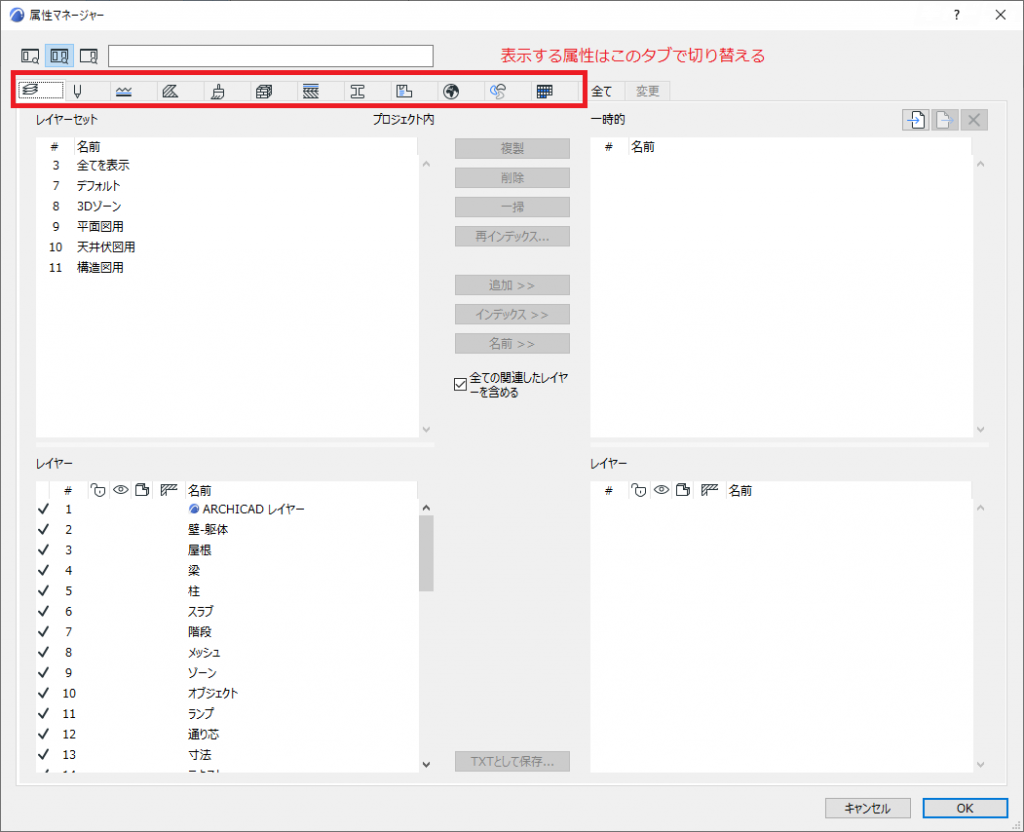
Task: Select the ゾーン layer row
Action: [x=227, y=673]
